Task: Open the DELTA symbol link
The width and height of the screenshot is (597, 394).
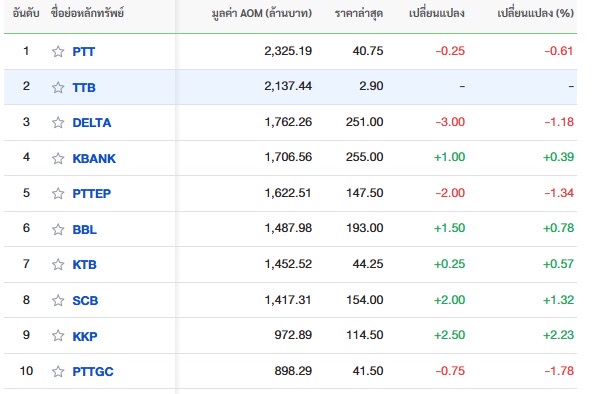Action: pos(92,123)
